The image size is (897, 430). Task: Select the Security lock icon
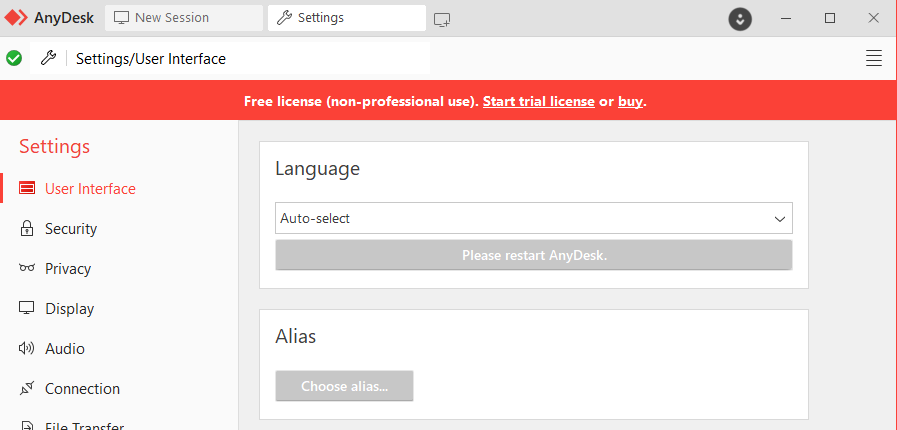(x=26, y=229)
